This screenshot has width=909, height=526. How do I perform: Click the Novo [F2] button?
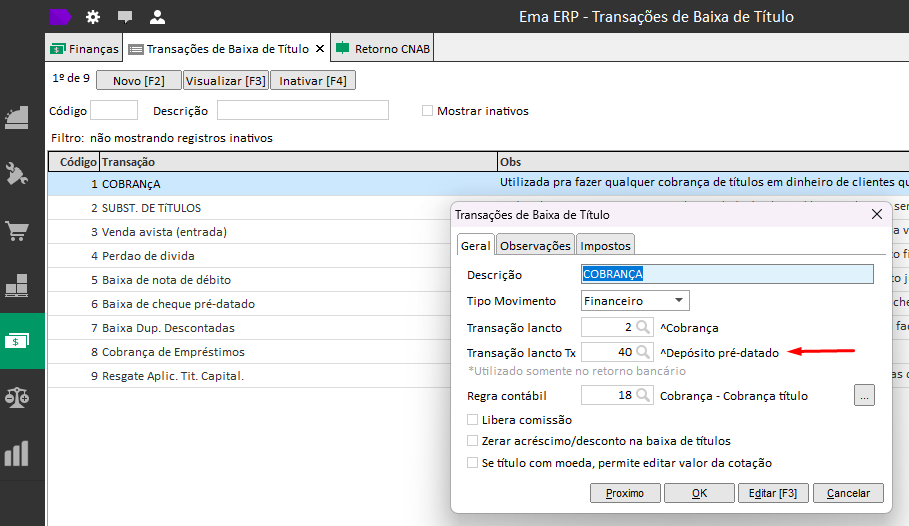click(139, 81)
